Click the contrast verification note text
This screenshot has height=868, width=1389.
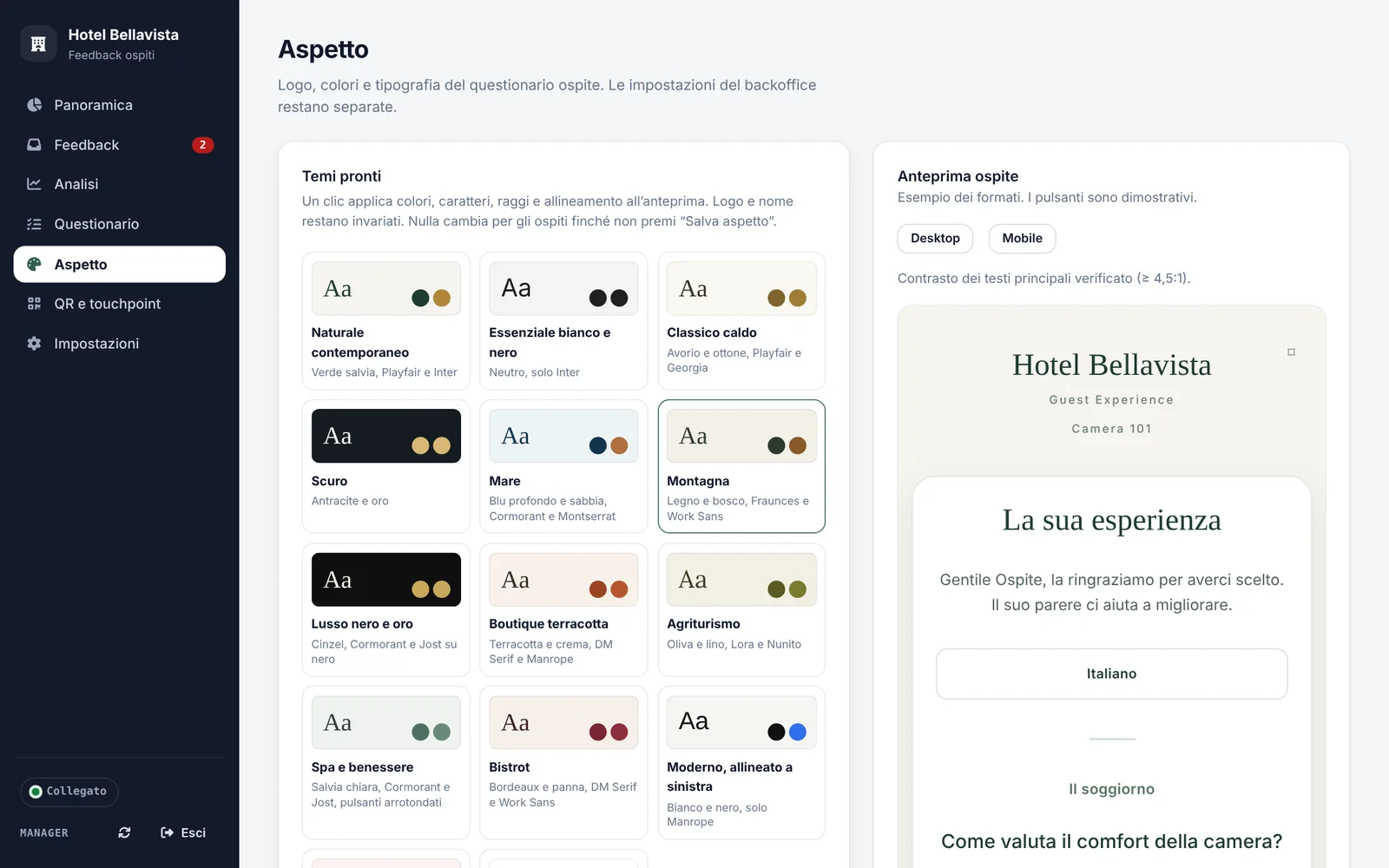click(x=1043, y=279)
